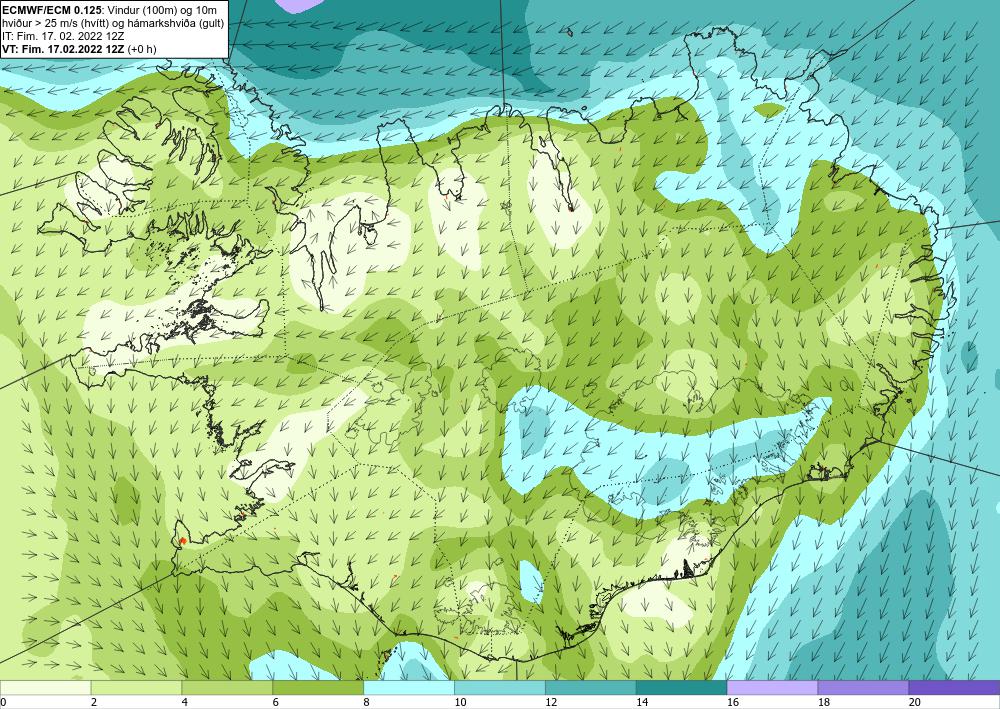Click the legend scale label "12"
This screenshot has width=1000, height=709.
click(x=551, y=703)
